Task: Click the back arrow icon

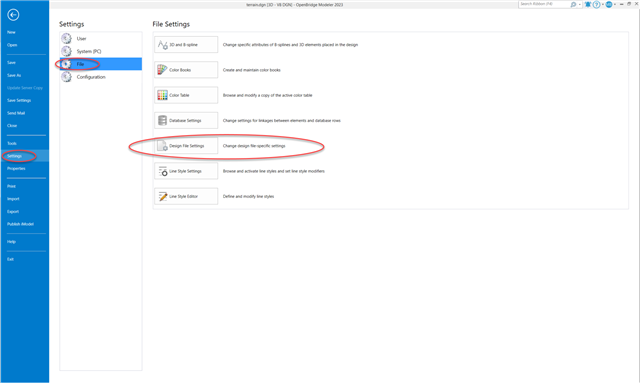Action: (13, 15)
